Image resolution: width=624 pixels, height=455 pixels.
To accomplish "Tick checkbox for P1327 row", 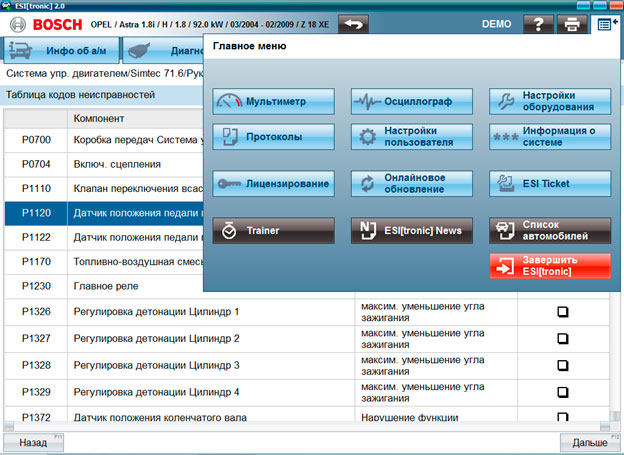I will pos(562,339).
